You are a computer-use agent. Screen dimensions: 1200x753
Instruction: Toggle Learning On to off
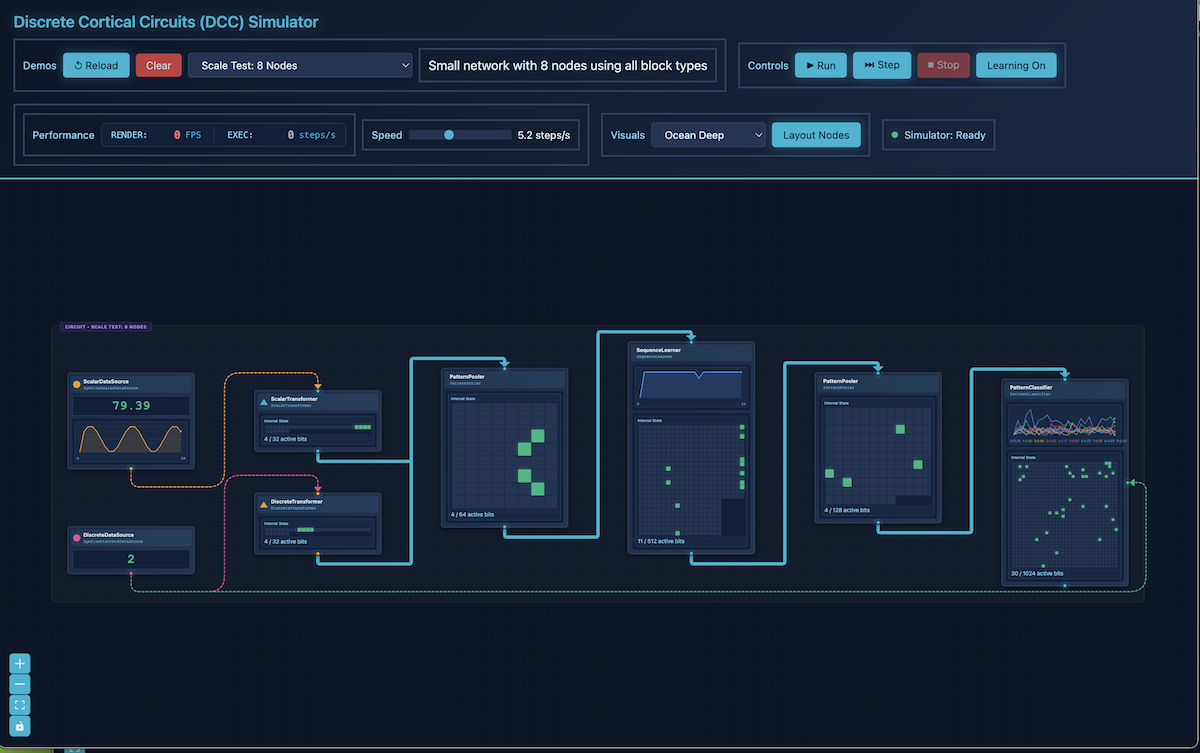click(x=1016, y=65)
